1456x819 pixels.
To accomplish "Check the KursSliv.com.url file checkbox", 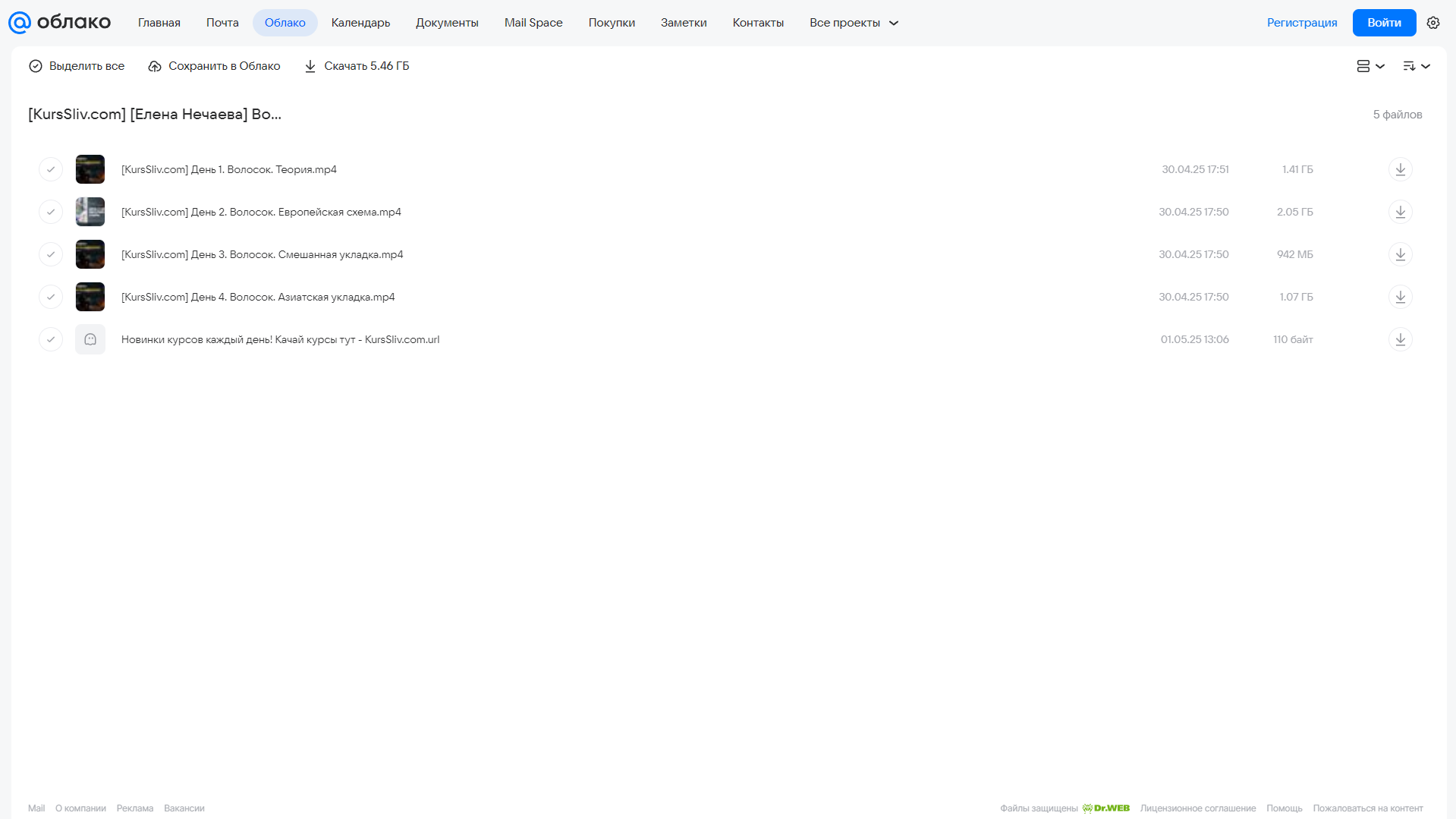I will click(x=51, y=339).
